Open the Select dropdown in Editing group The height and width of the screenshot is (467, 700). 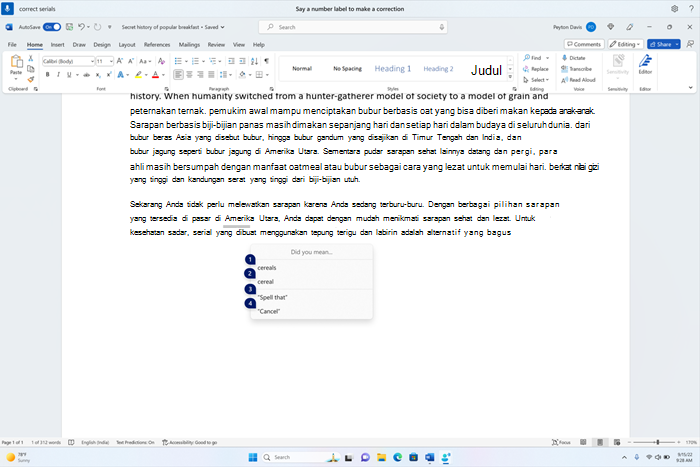pyautogui.click(x=536, y=80)
